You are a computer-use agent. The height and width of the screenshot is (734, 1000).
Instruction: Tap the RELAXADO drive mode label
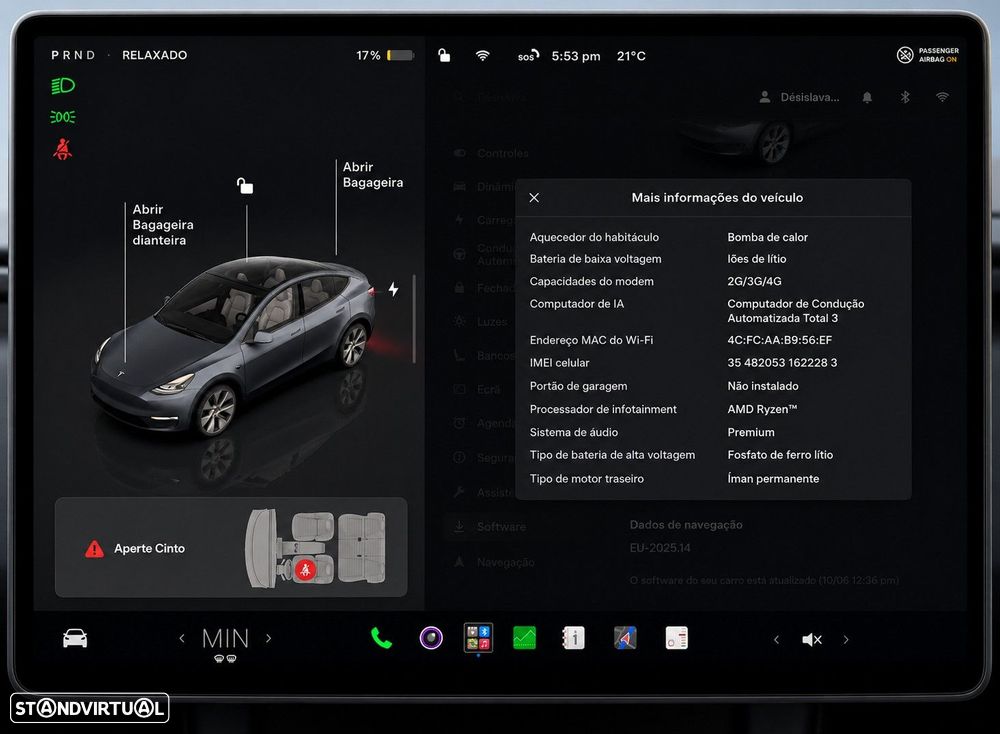click(154, 55)
